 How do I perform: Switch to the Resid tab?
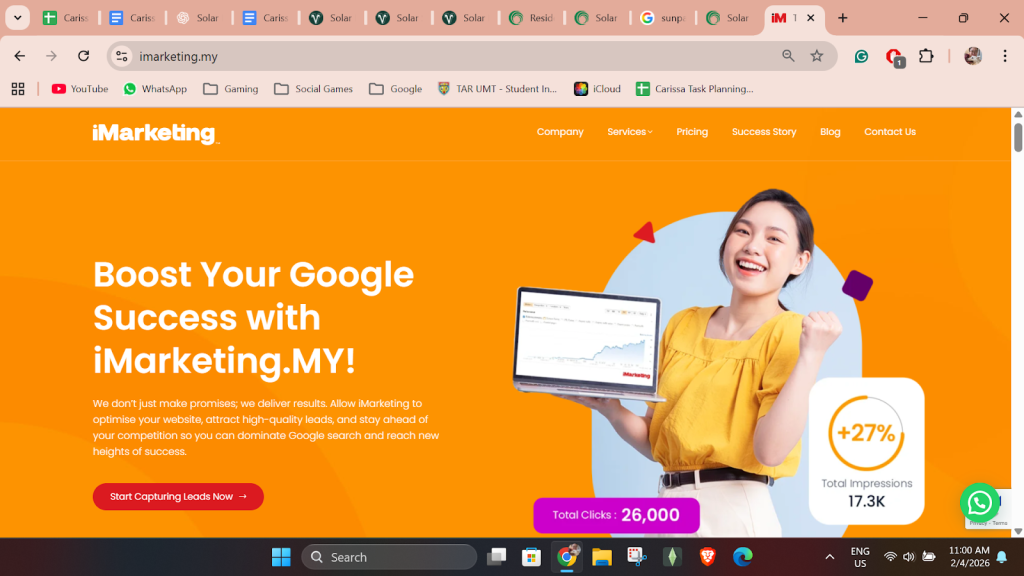pos(530,18)
